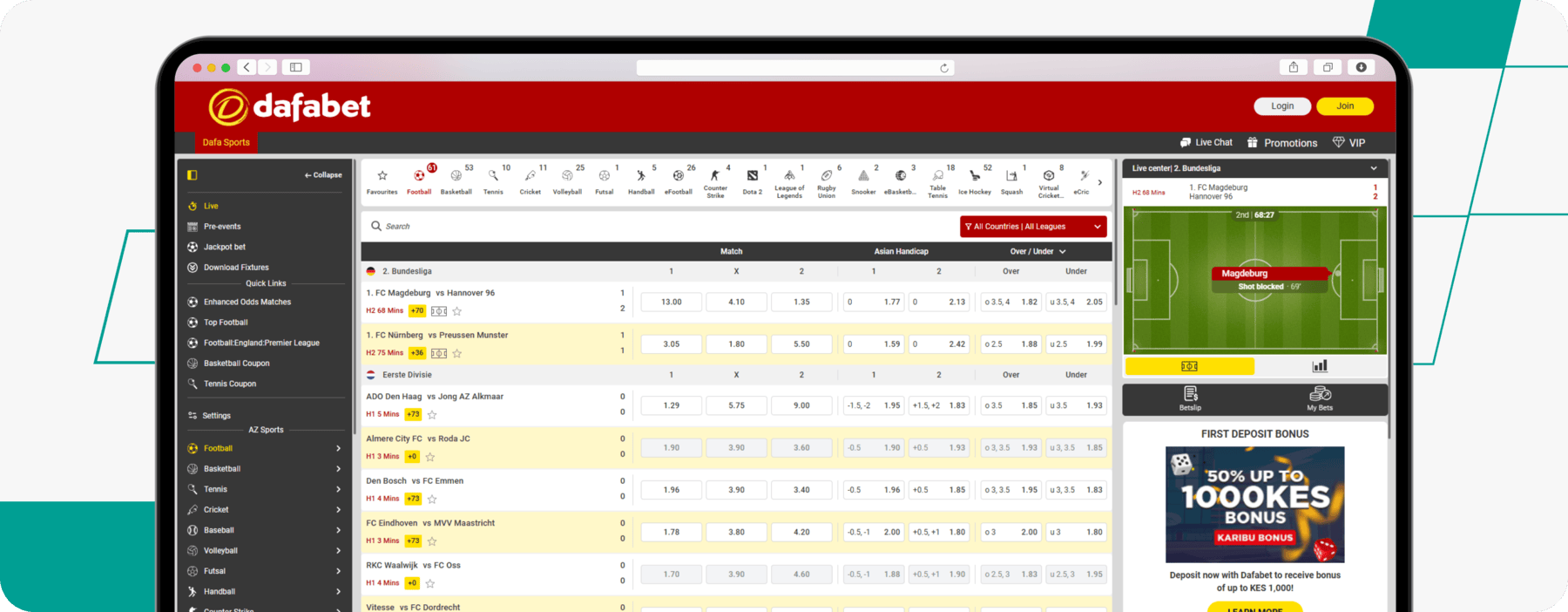Select the Squash icon
The height and width of the screenshot is (612, 1568).
[x=1011, y=181]
